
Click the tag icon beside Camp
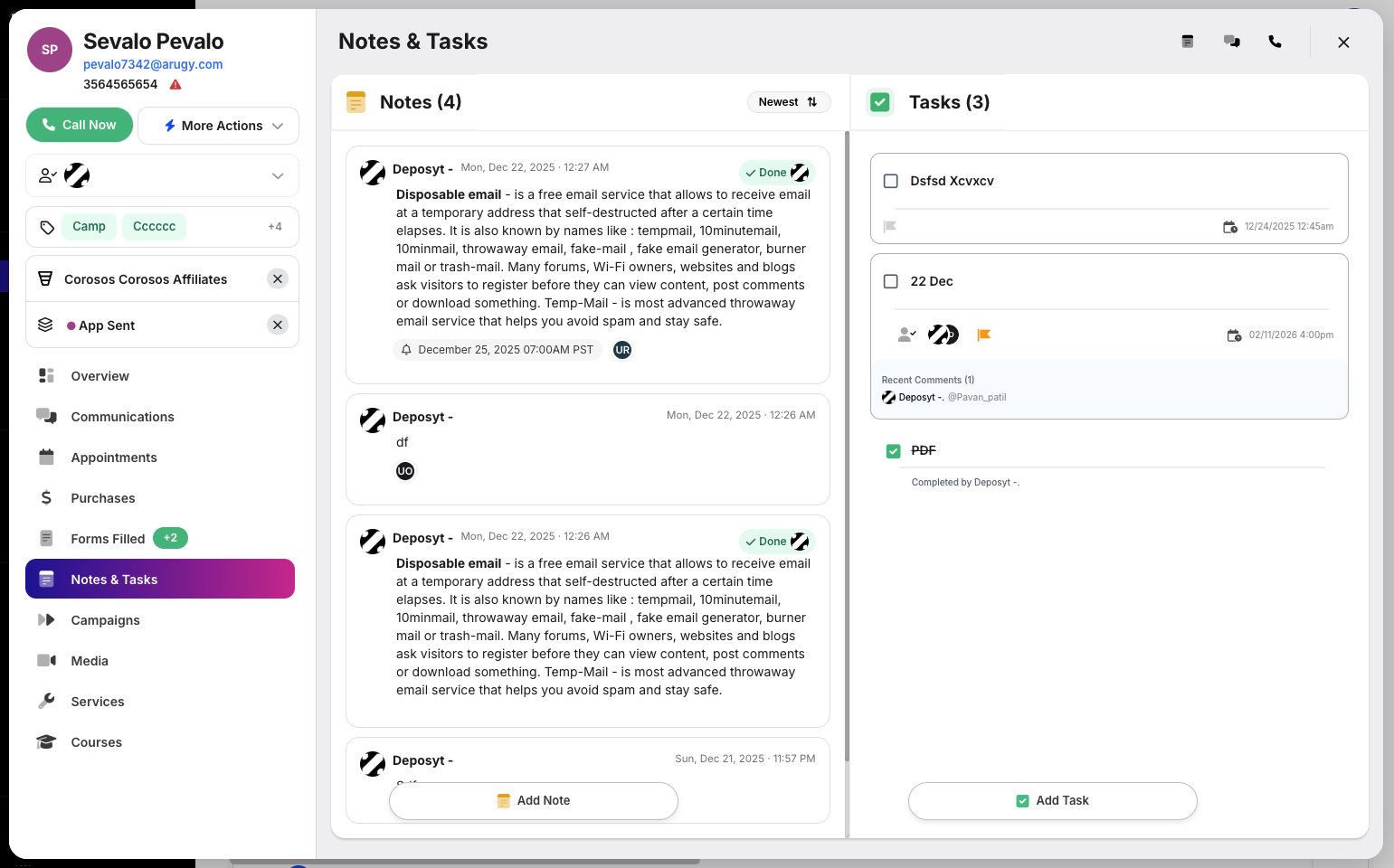pyautogui.click(x=47, y=227)
